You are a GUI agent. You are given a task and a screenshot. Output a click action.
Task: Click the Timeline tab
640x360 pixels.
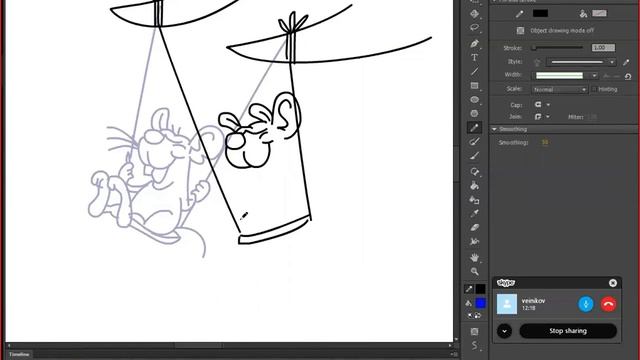click(19, 354)
